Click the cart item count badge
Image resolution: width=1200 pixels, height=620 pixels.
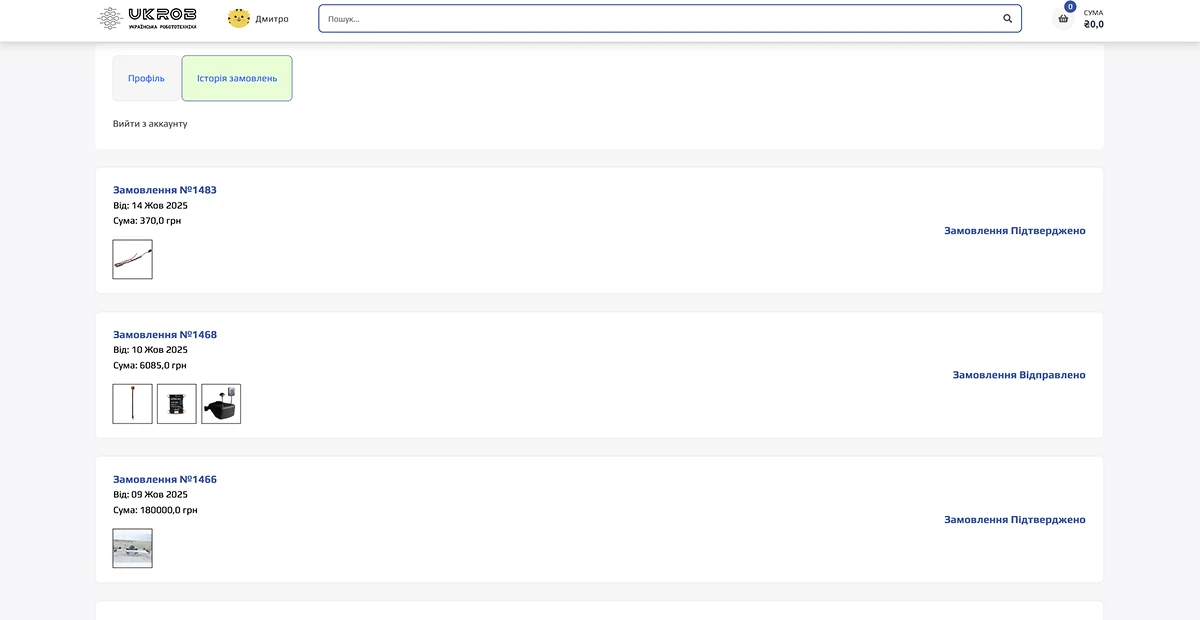coord(1070,7)
